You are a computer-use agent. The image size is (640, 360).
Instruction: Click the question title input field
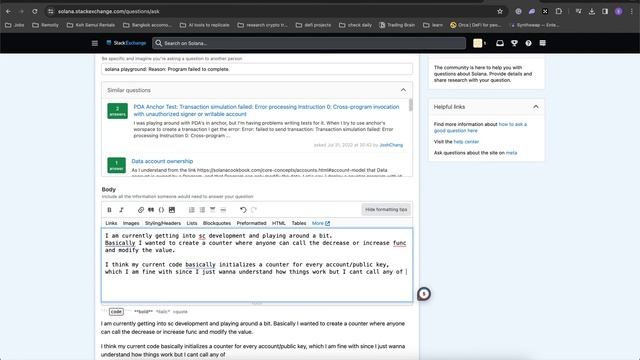[257, 69]
